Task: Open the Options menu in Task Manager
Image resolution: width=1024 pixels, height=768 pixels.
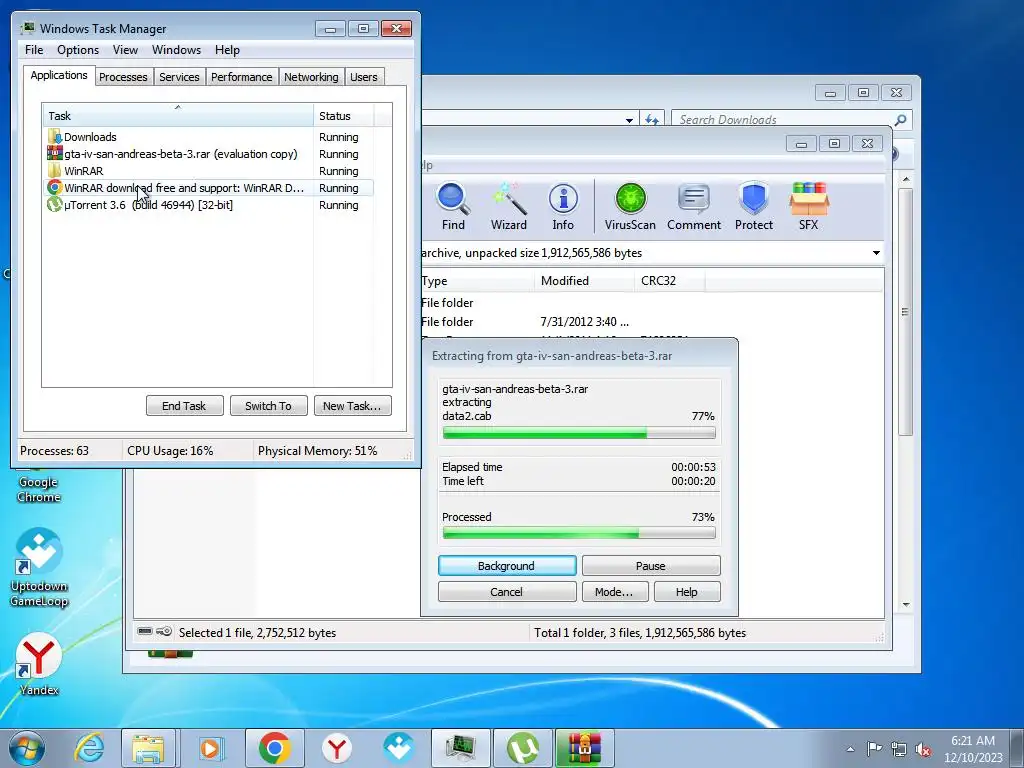Action: [x=78, y=50]
